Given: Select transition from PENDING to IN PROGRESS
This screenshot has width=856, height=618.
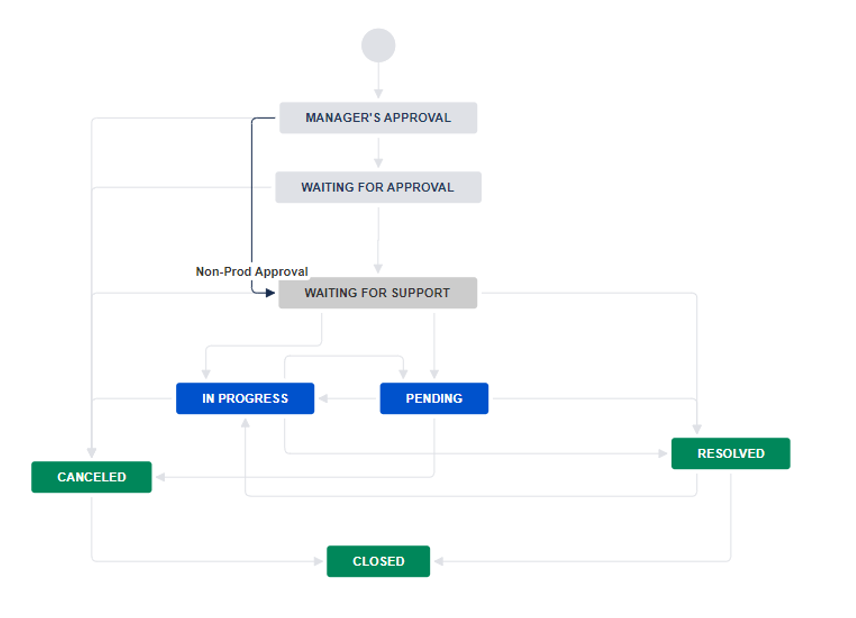Looking at the screenshot, I should pyautogui.click(x=349, y=398).
